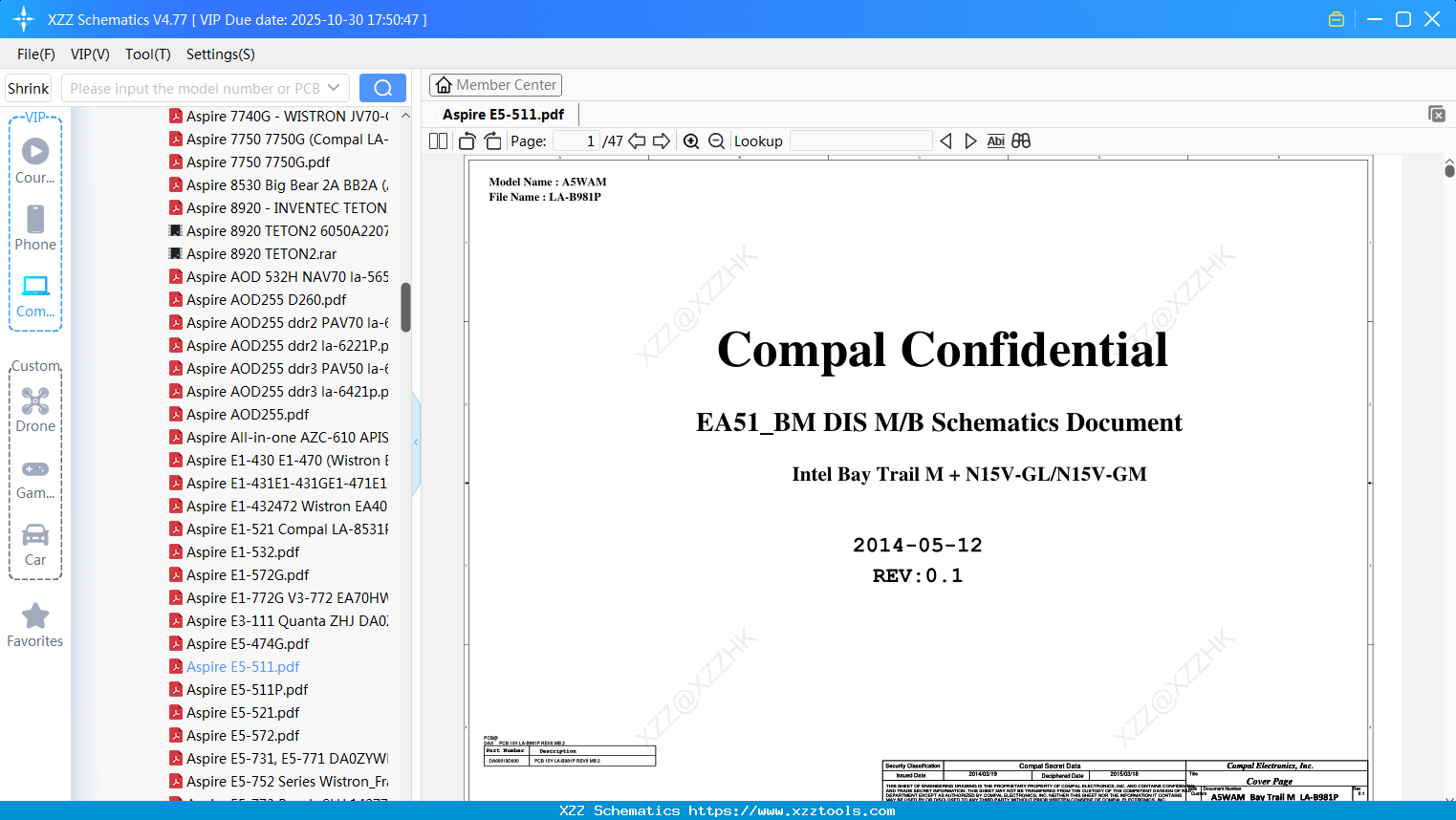Image resolution: width=1456 pixels, height=820 pixels.
Task: Open the Courses category in sidebar
Action: pos(35,161)
